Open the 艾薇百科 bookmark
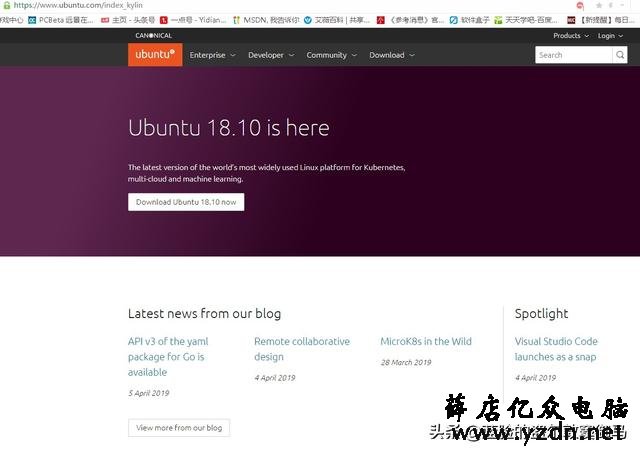640x453 pixels. click(337, 20)
